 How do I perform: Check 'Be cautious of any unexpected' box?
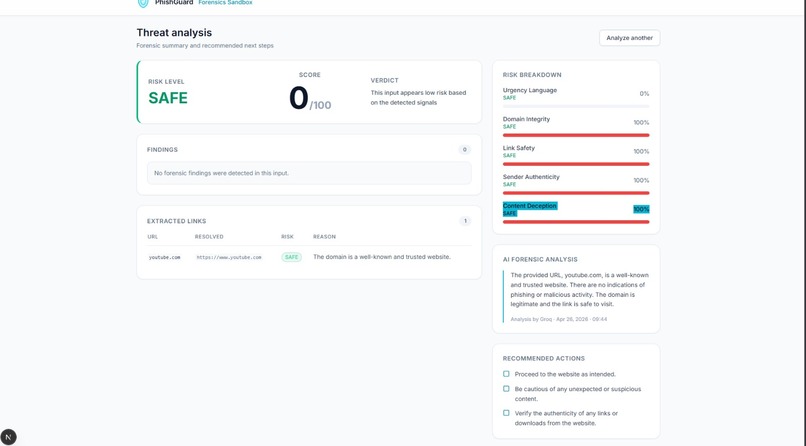tap(506, 389)
